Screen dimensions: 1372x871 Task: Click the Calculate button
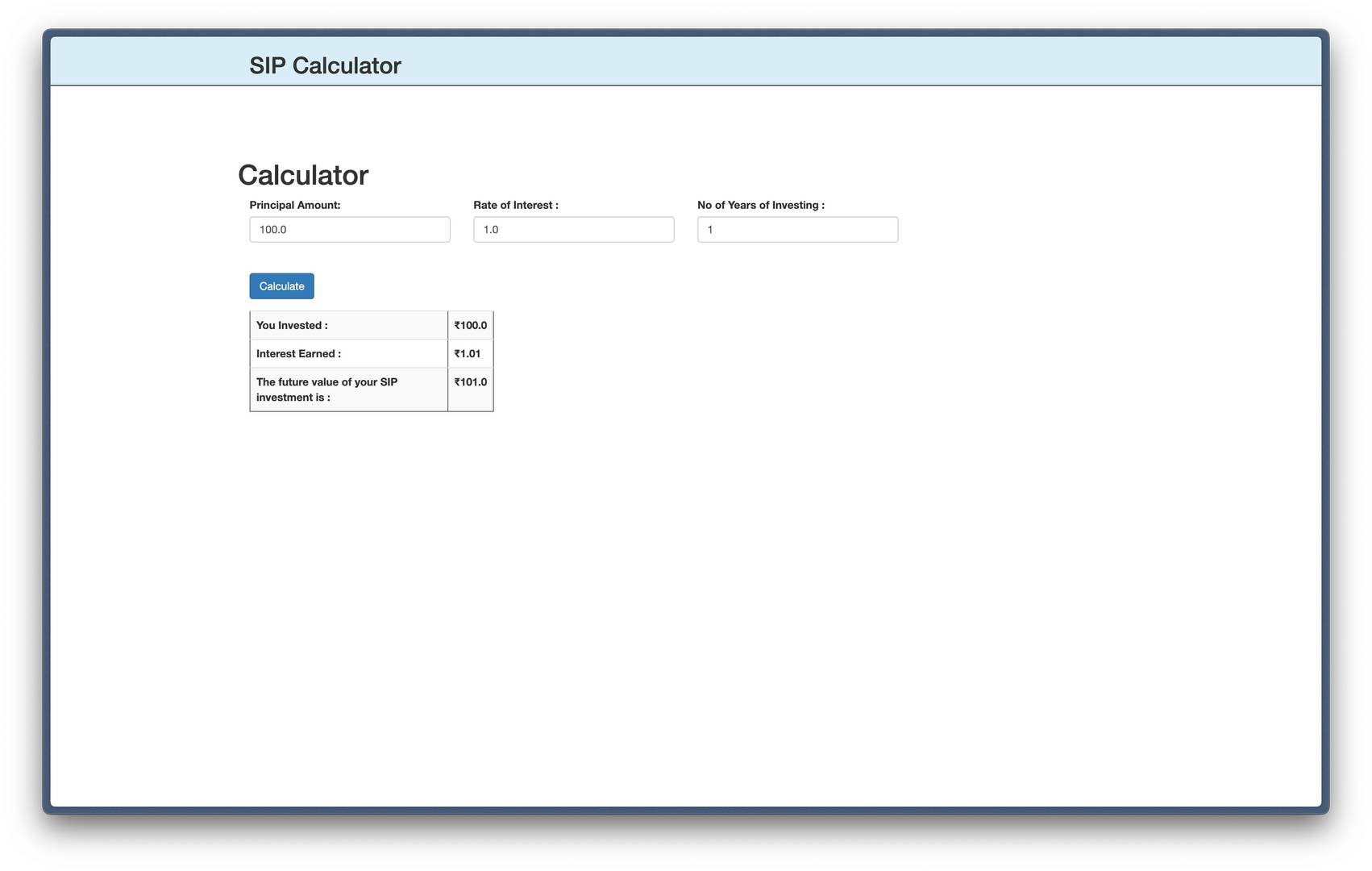[281, 286]
